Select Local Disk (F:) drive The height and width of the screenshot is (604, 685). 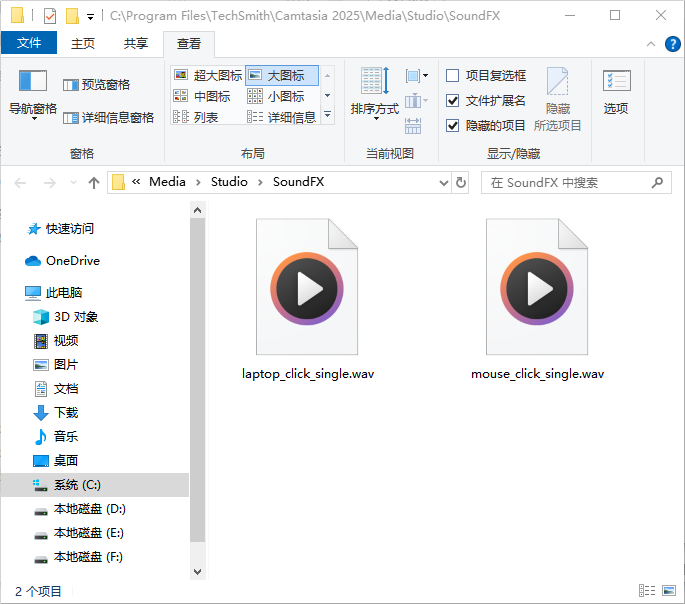pos(78,557)
